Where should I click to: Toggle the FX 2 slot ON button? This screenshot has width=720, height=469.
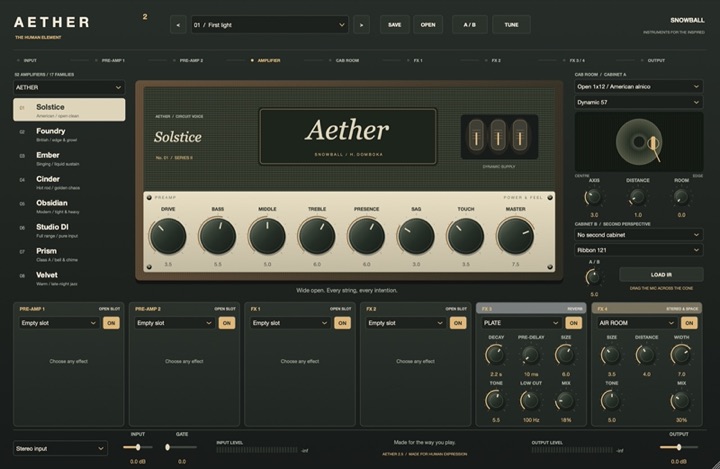point(458,323)
